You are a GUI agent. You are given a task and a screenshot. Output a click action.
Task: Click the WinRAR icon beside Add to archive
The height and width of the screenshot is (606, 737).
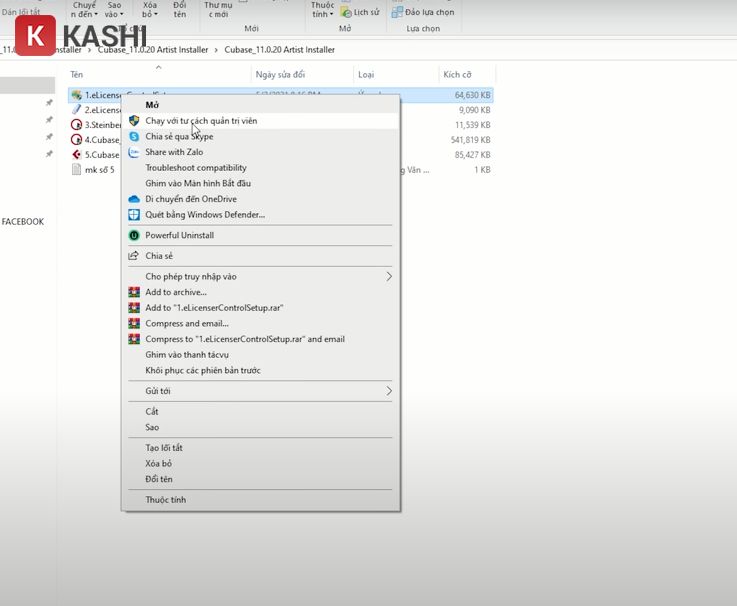[134, 292]
